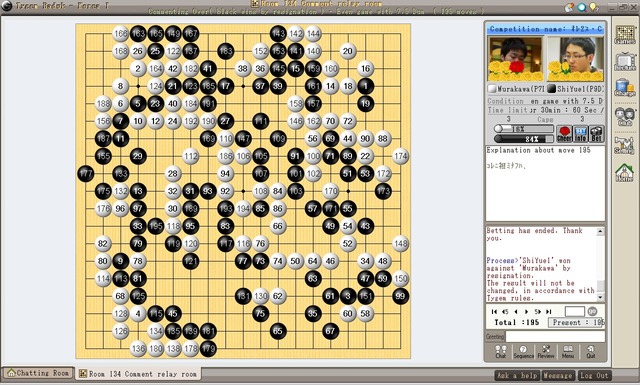Click the Log Out button
Viewport: 640px width, 385px height.
tap(594, 375)
